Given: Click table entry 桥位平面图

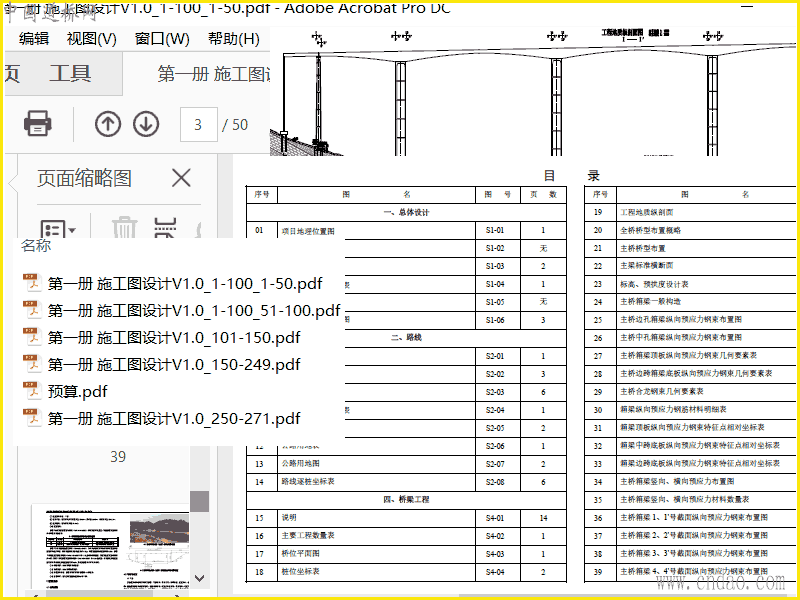Looking at the screenshot, I should tap(301, 553).
